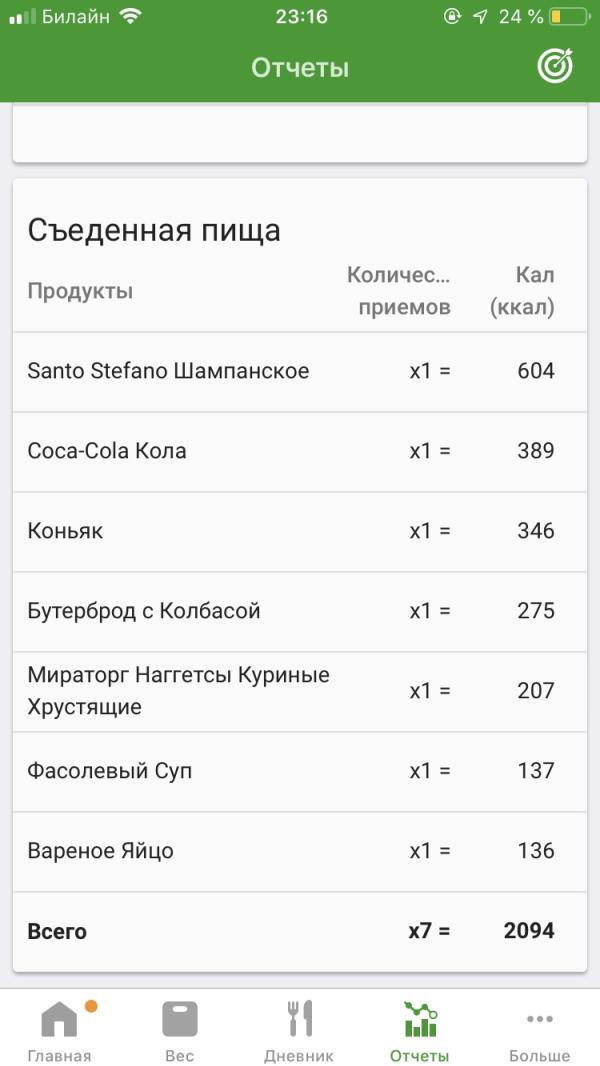600x1066 pixels.
Task: Tap the Отчеты header title
Action: [x=300, y=67]
